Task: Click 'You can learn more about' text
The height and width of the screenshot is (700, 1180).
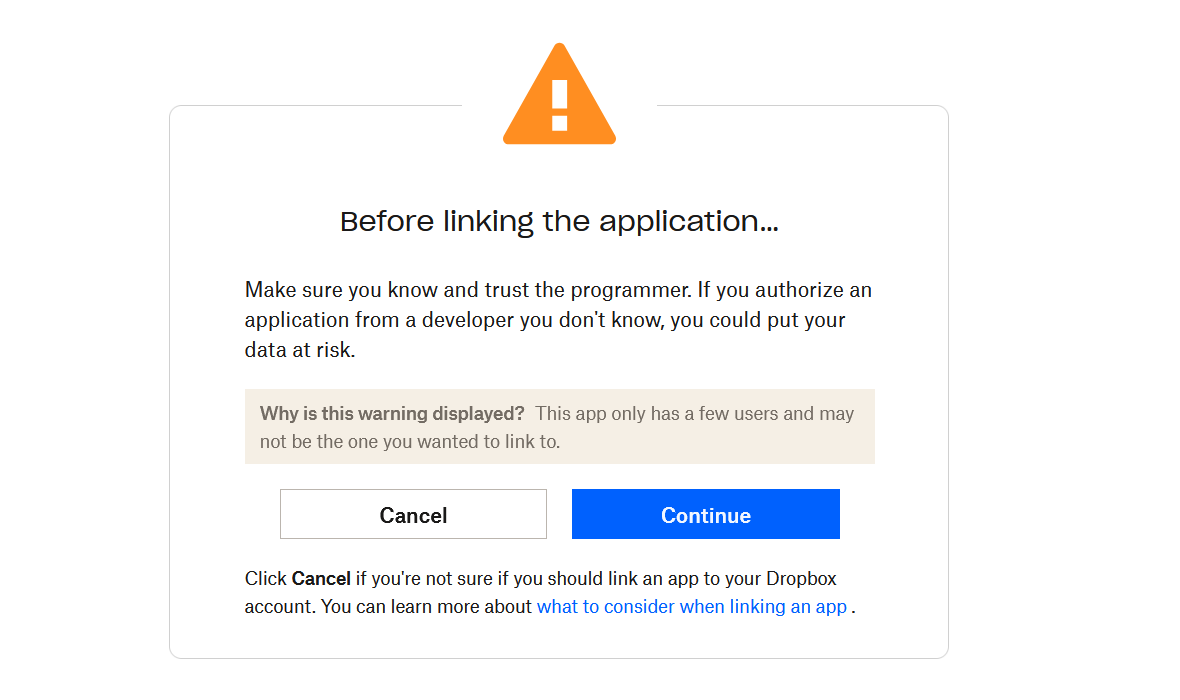Action: 426,607
